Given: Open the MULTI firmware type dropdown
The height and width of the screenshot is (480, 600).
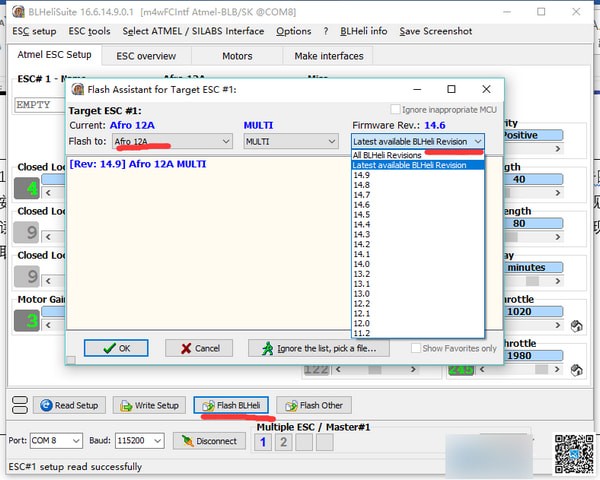Looking at the screenshot, I should tap(291, 142).
